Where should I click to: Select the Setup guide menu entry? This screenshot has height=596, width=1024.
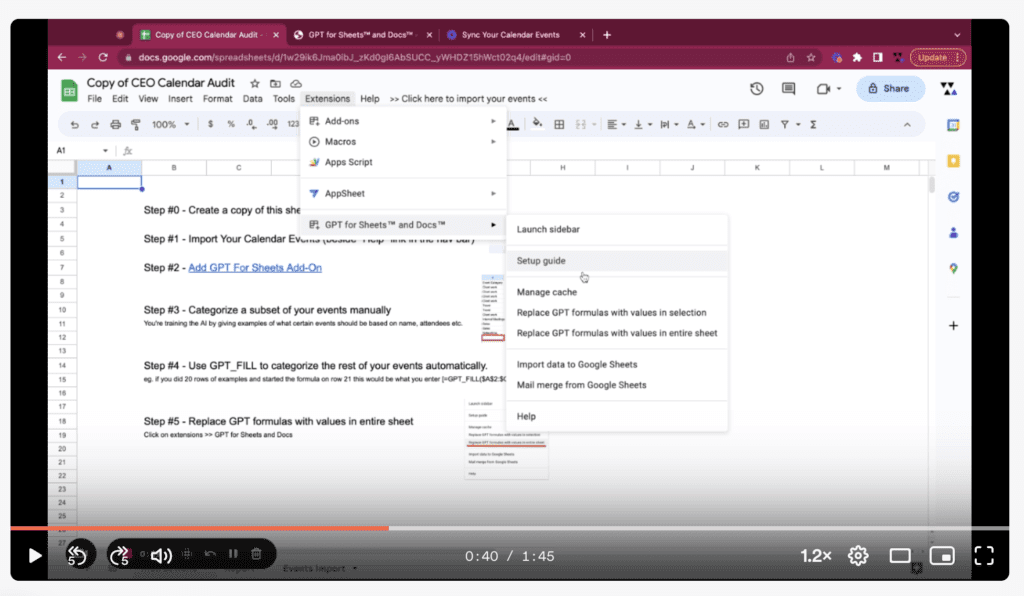[x=616, y=260]
